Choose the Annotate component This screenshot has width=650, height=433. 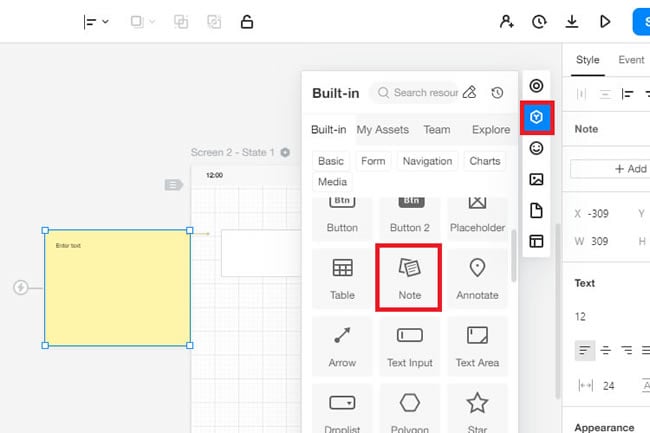point(477,278)
